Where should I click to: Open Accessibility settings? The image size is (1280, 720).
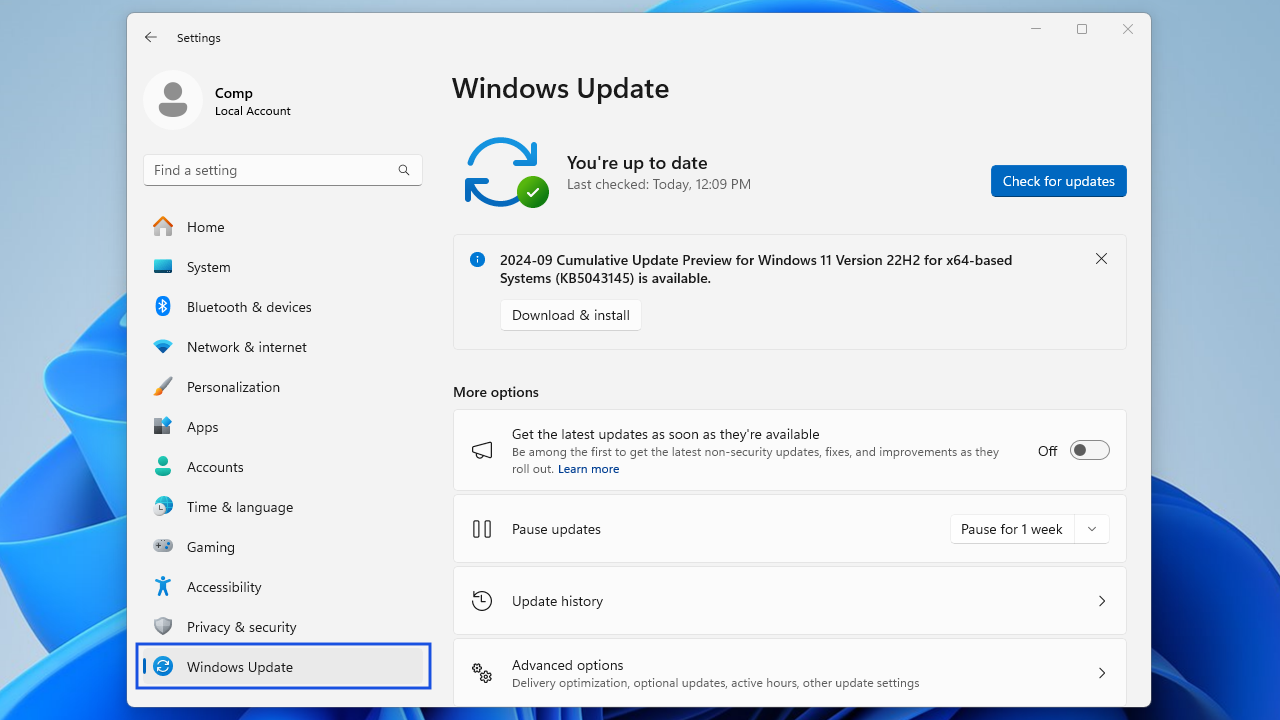tap(283, 587)
